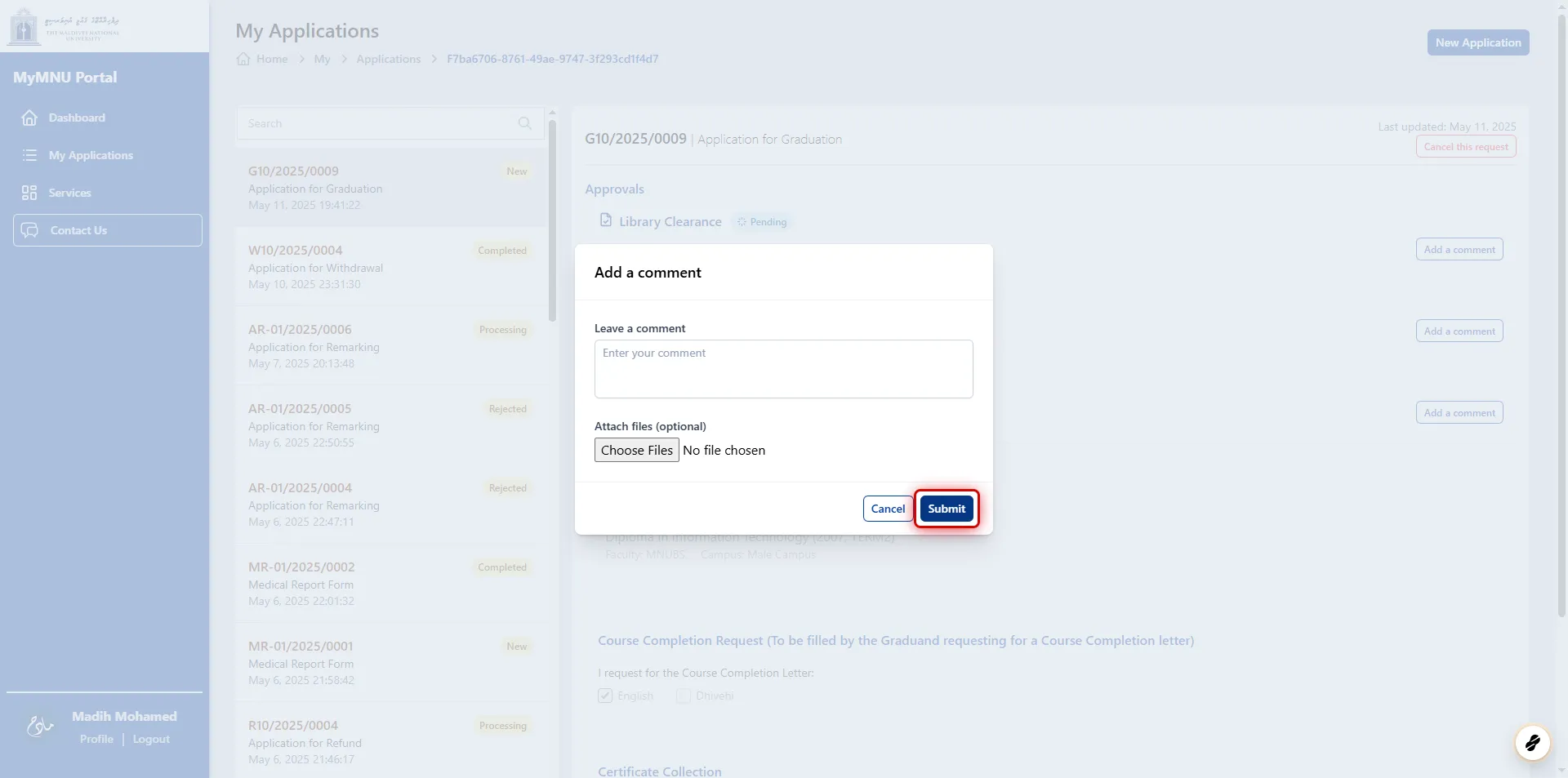
Task: Click the Logout link
Action: pyautogui.click(x=151, y=739)
